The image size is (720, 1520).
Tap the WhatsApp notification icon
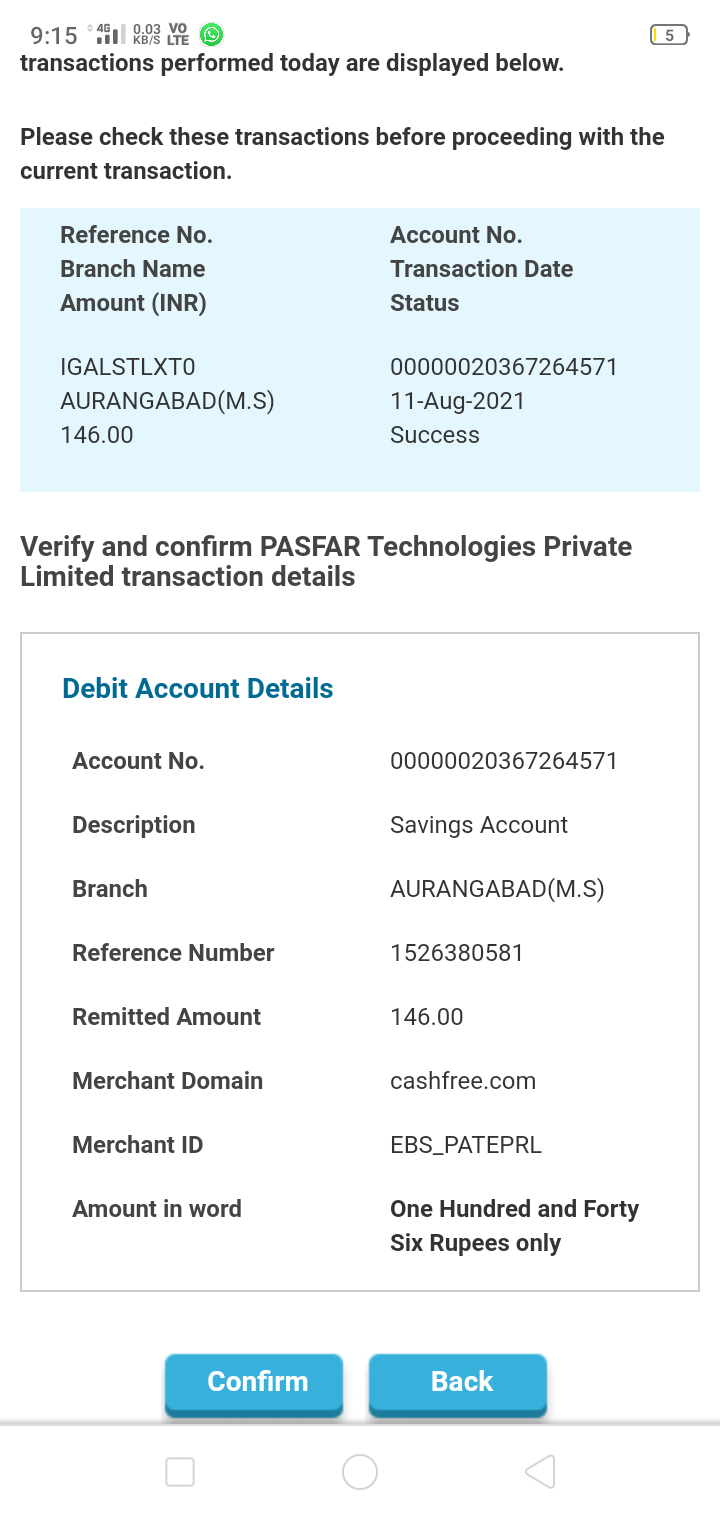click(212, 35)
